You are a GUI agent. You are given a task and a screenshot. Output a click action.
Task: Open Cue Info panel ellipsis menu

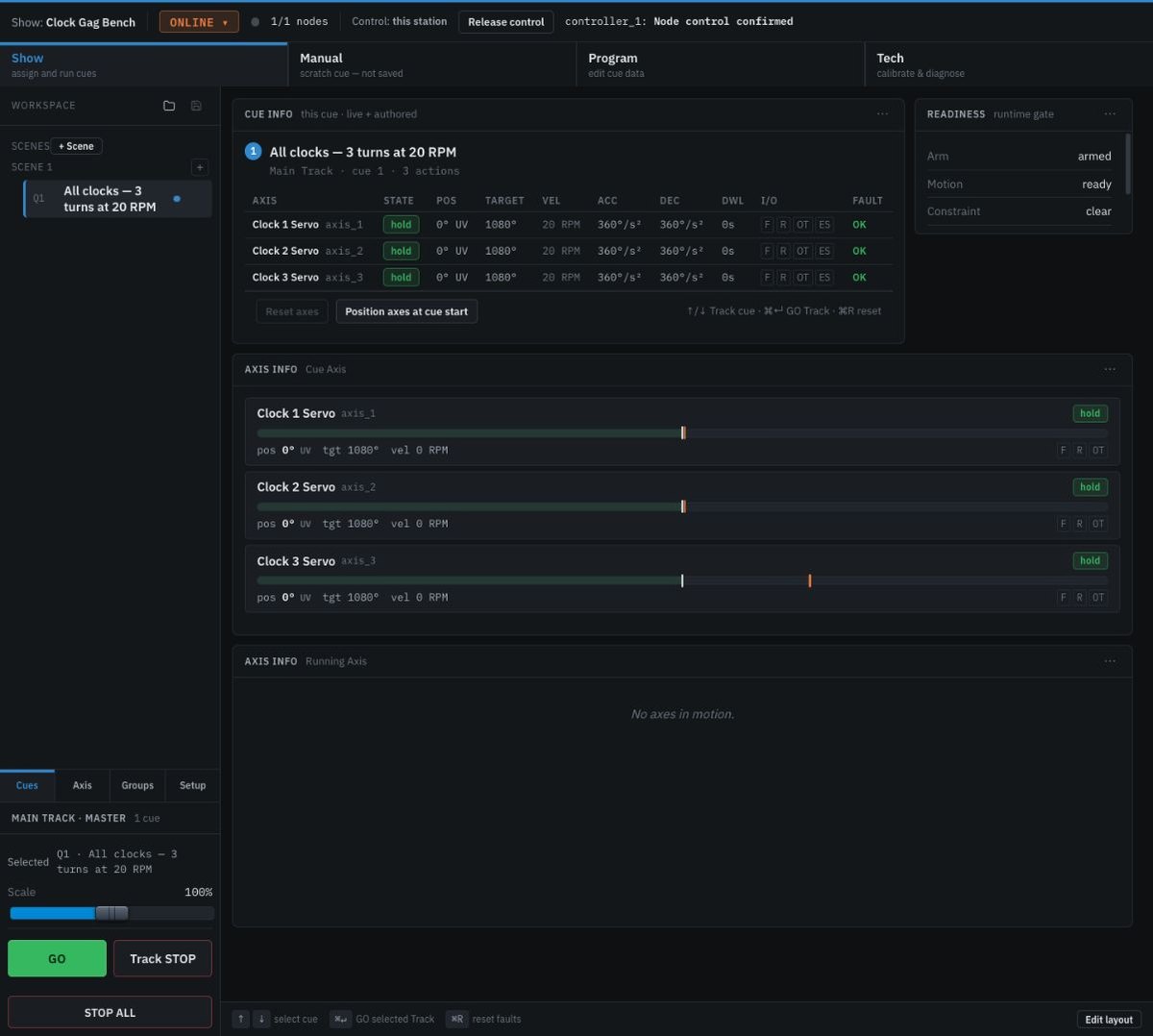(x=882, y=114)
